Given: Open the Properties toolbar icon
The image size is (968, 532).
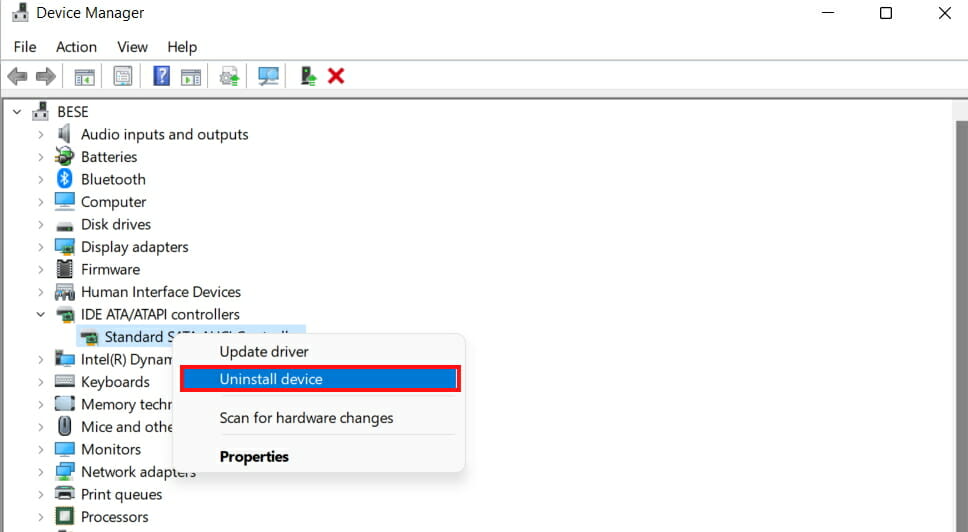Looking at the screenshot, I should [x=123, y=77].
